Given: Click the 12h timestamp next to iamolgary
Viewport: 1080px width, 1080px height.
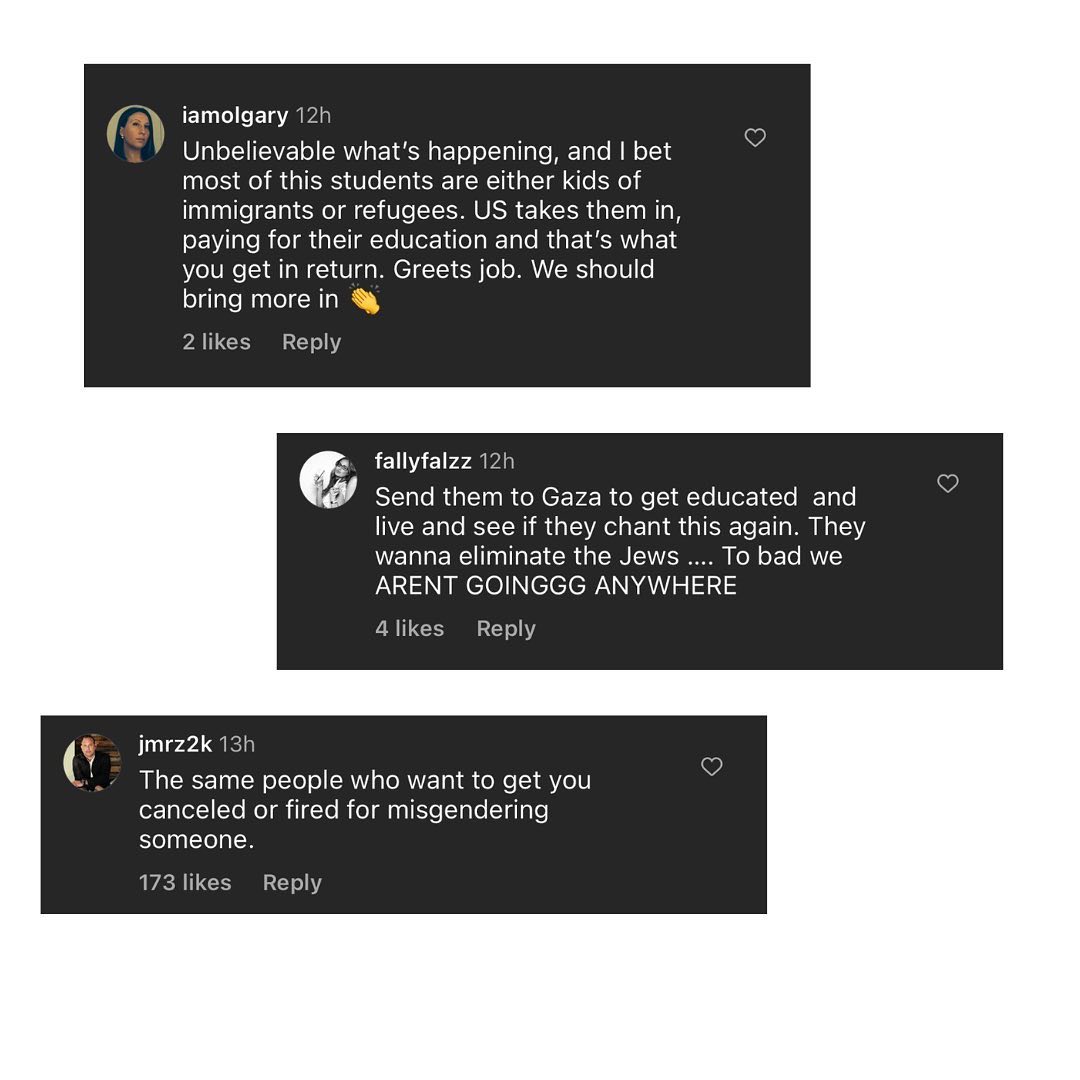Looking at the screenshot, I should 313,116.
